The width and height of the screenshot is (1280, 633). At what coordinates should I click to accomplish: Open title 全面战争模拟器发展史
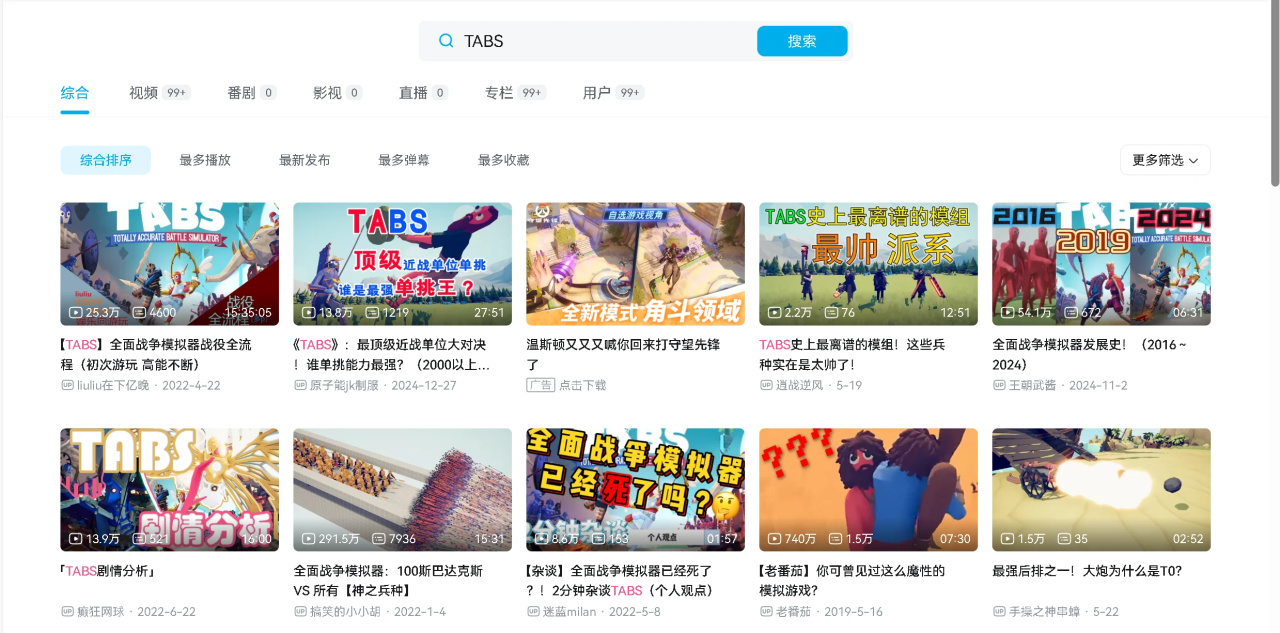pos(1090,354)
